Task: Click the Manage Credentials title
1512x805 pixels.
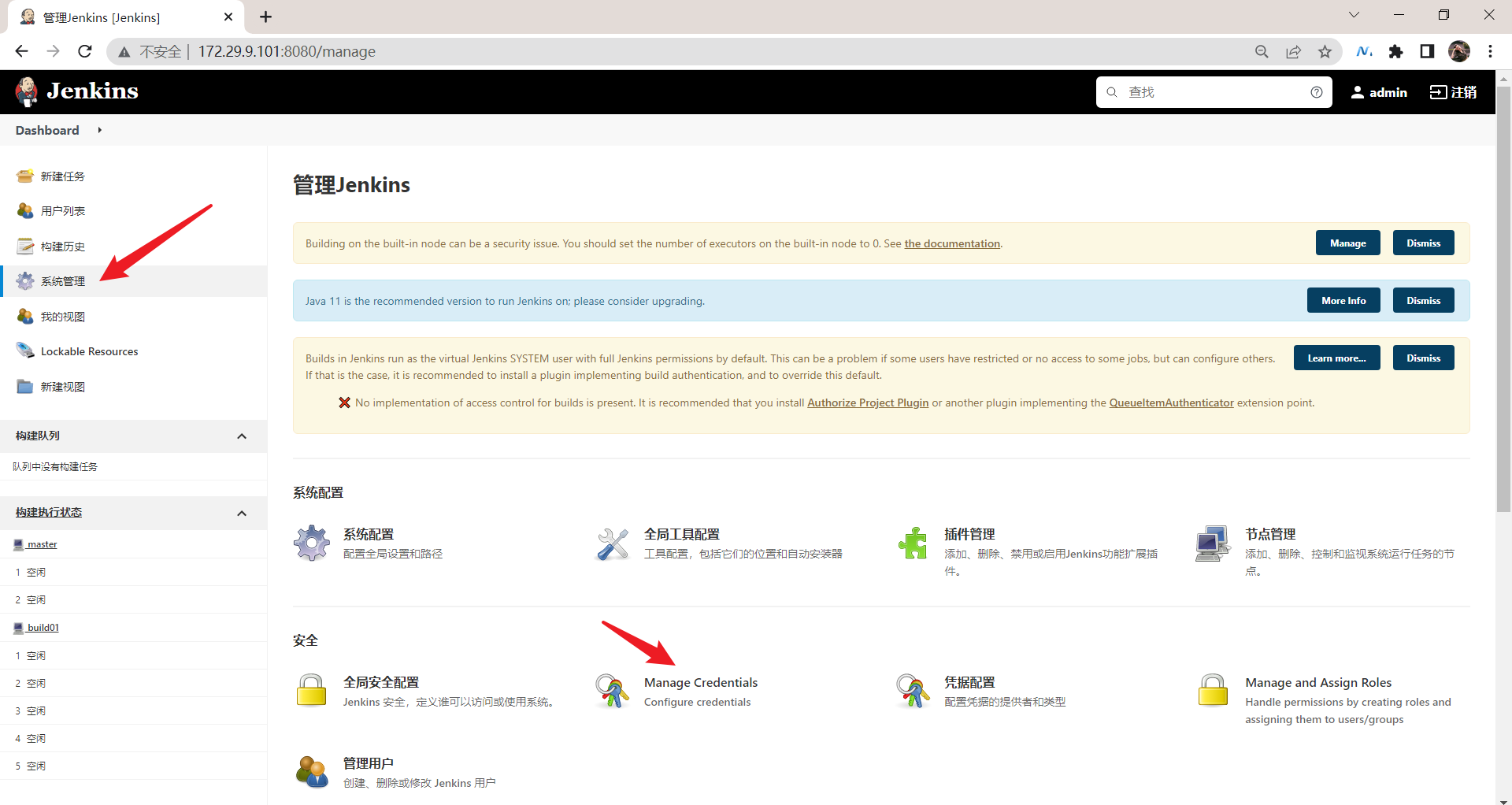Action: pos(701,683)
